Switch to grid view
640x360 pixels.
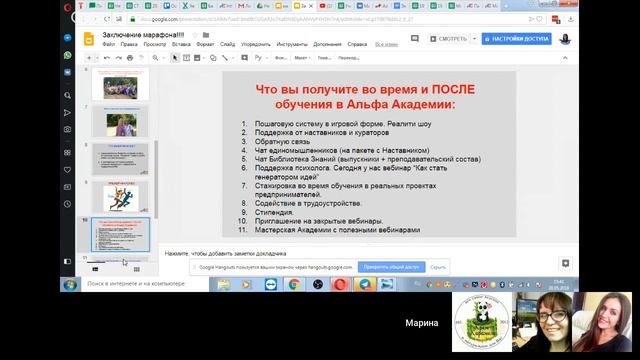pos(137,269)
